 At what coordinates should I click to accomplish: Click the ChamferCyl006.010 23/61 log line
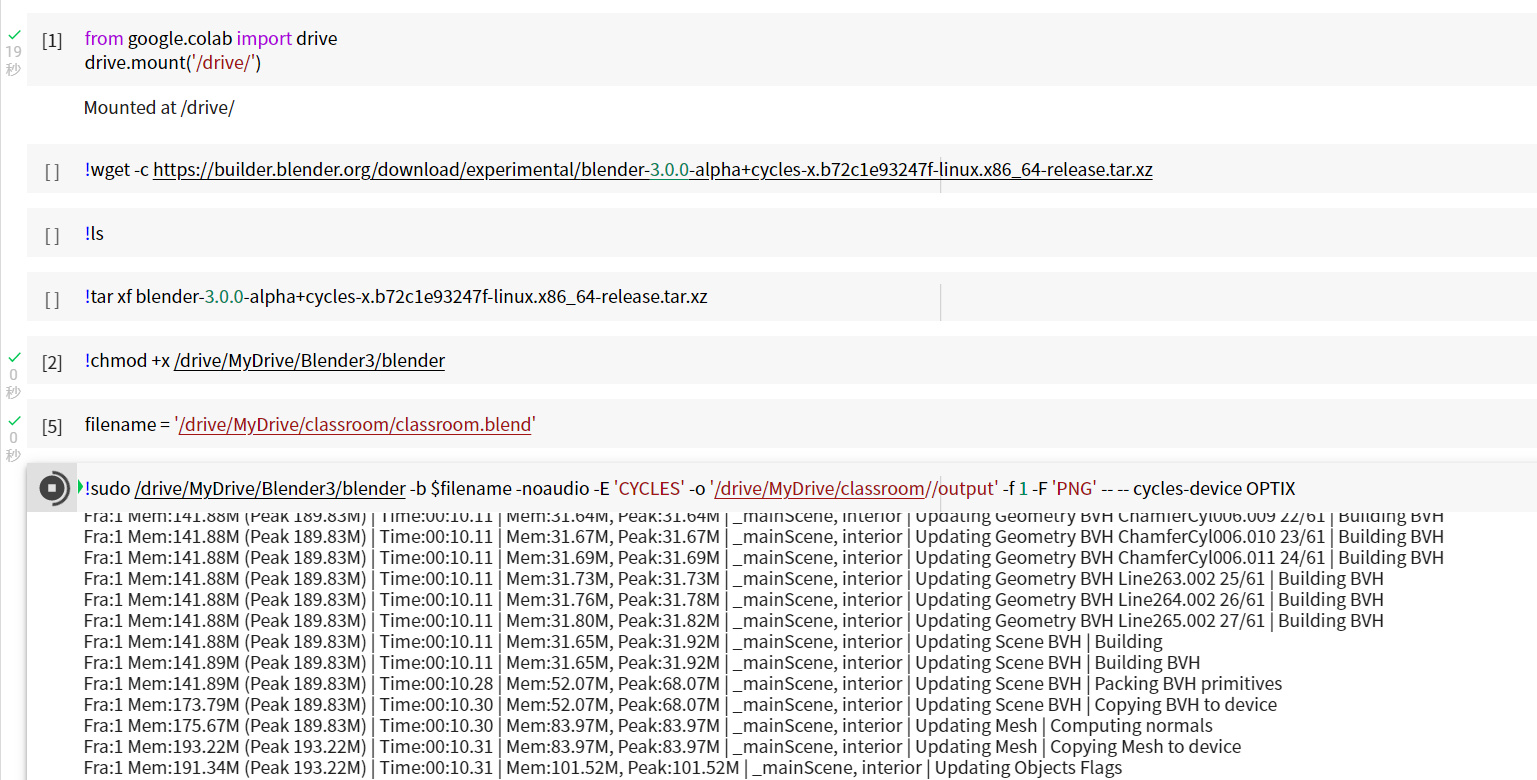click(x=764, y=537)
